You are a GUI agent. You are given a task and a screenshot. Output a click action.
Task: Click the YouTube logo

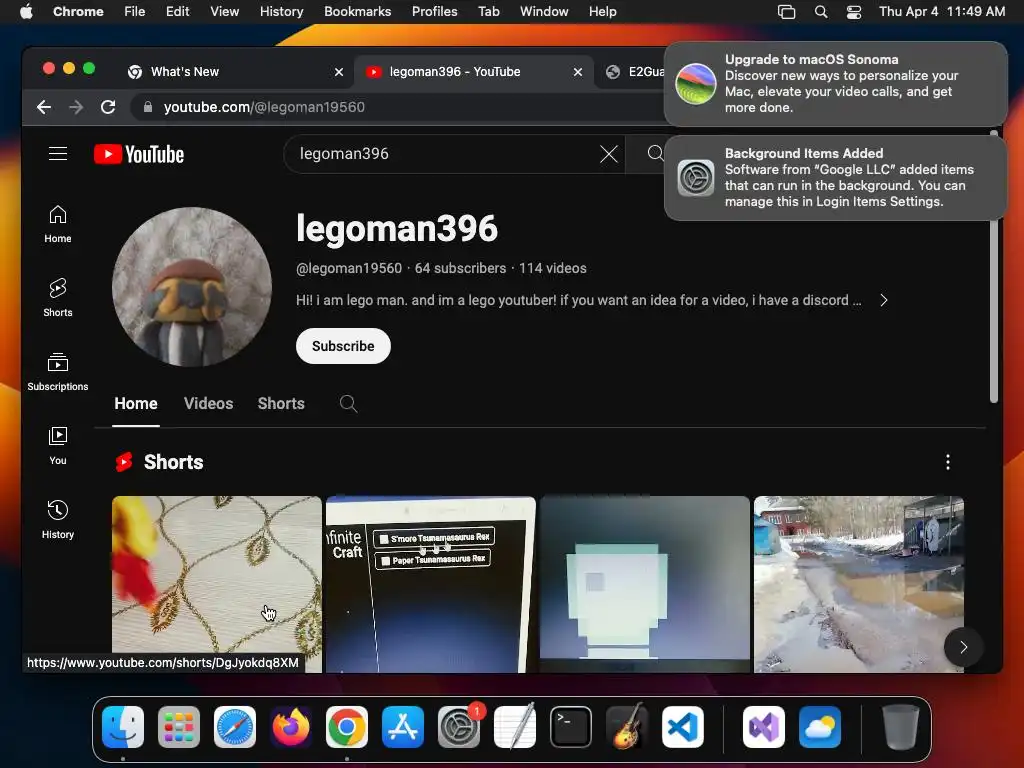pyautogui.click(x=139, y=154)
